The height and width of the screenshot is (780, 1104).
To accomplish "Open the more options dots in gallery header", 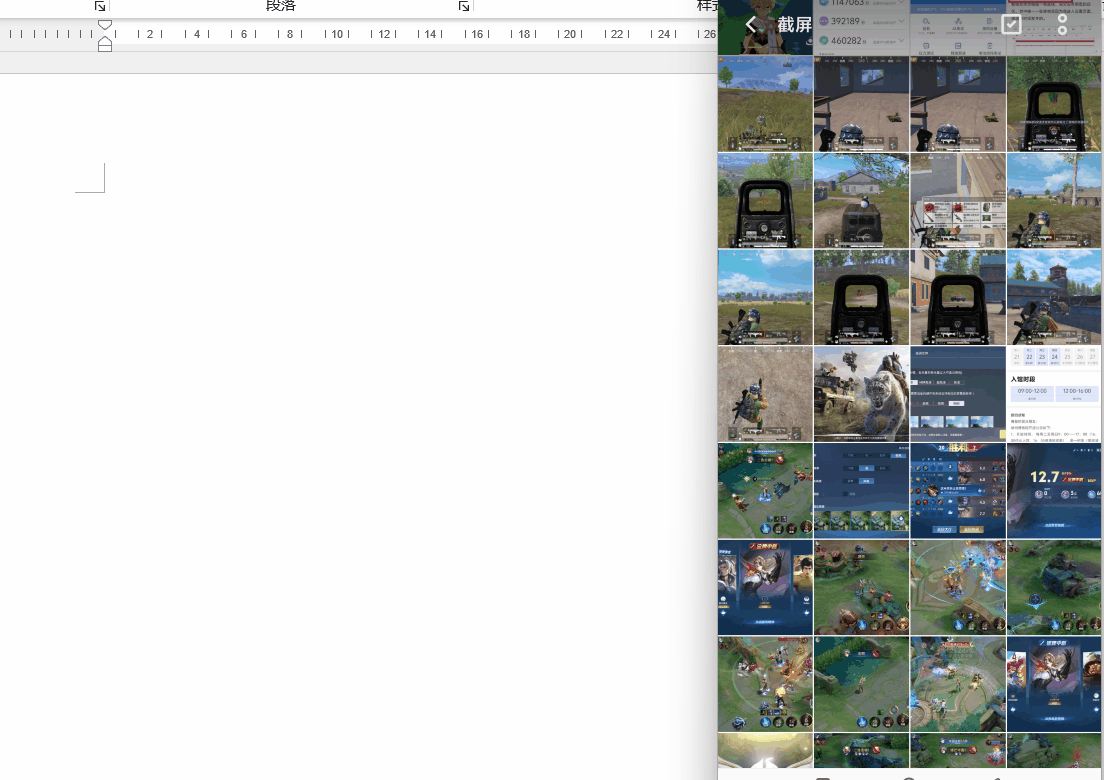I will (1062, 25).
